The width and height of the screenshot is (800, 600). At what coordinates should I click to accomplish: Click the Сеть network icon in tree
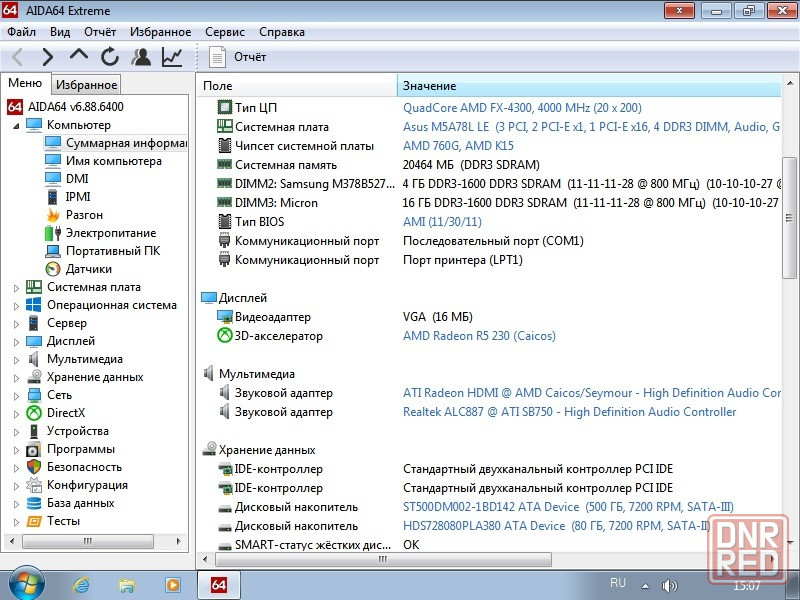(x=34, y=395)
